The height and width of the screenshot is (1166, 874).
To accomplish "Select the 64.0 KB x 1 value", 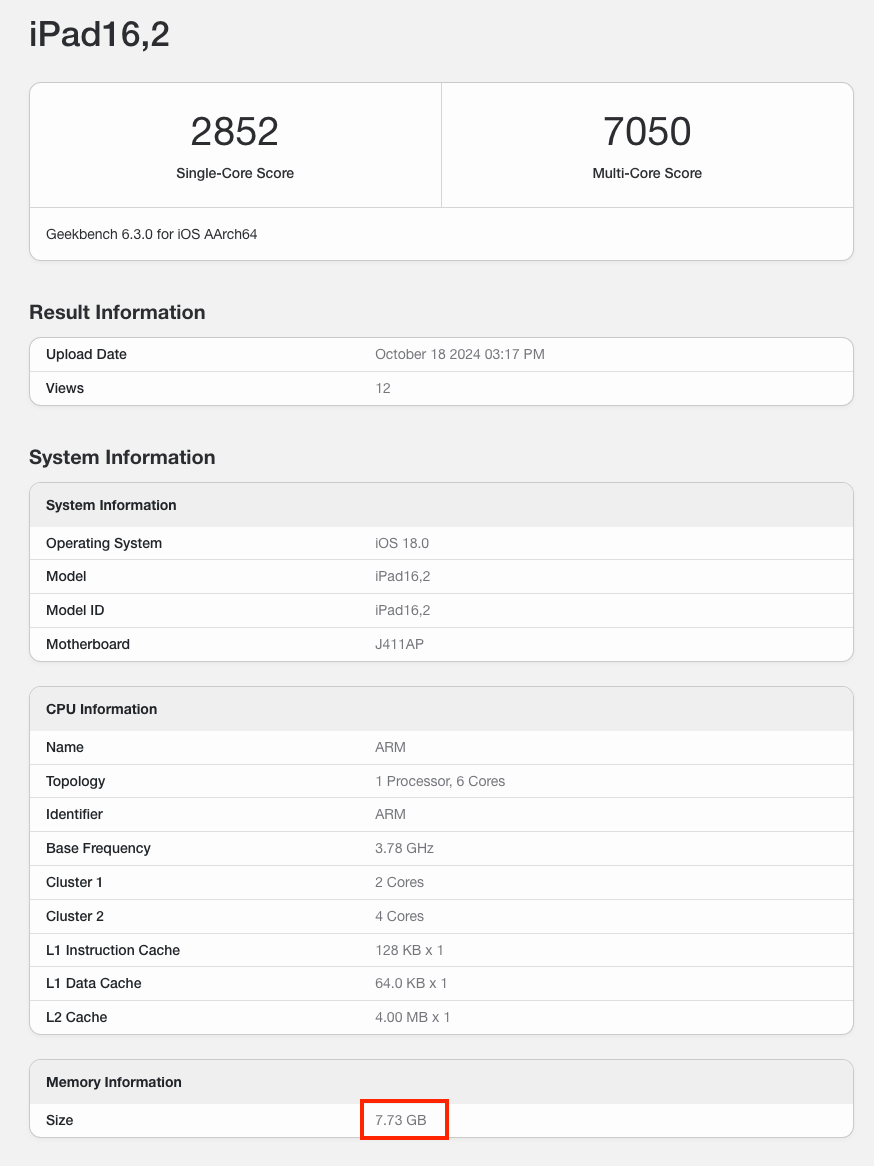I will coord(411,984).
